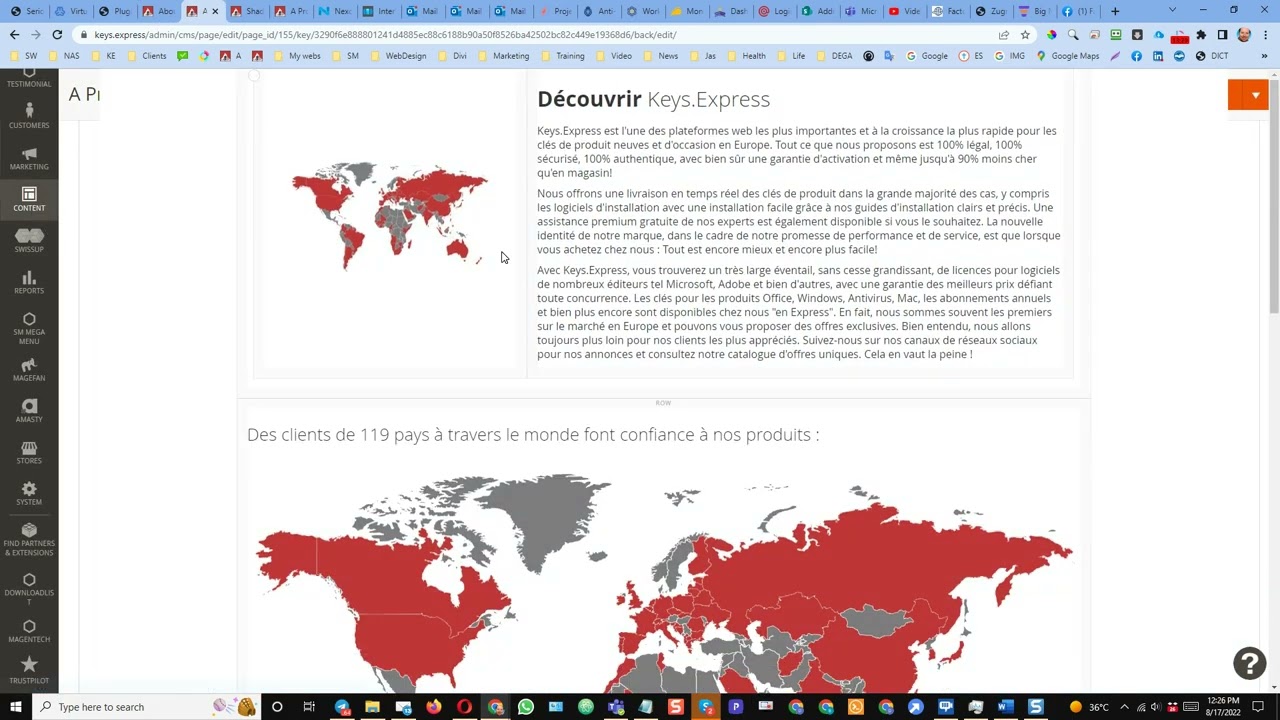This screenshot has width=1280, height=720.
Task: Click the Découvrir Keys.Express heading
Action: [x=653, y=99]
